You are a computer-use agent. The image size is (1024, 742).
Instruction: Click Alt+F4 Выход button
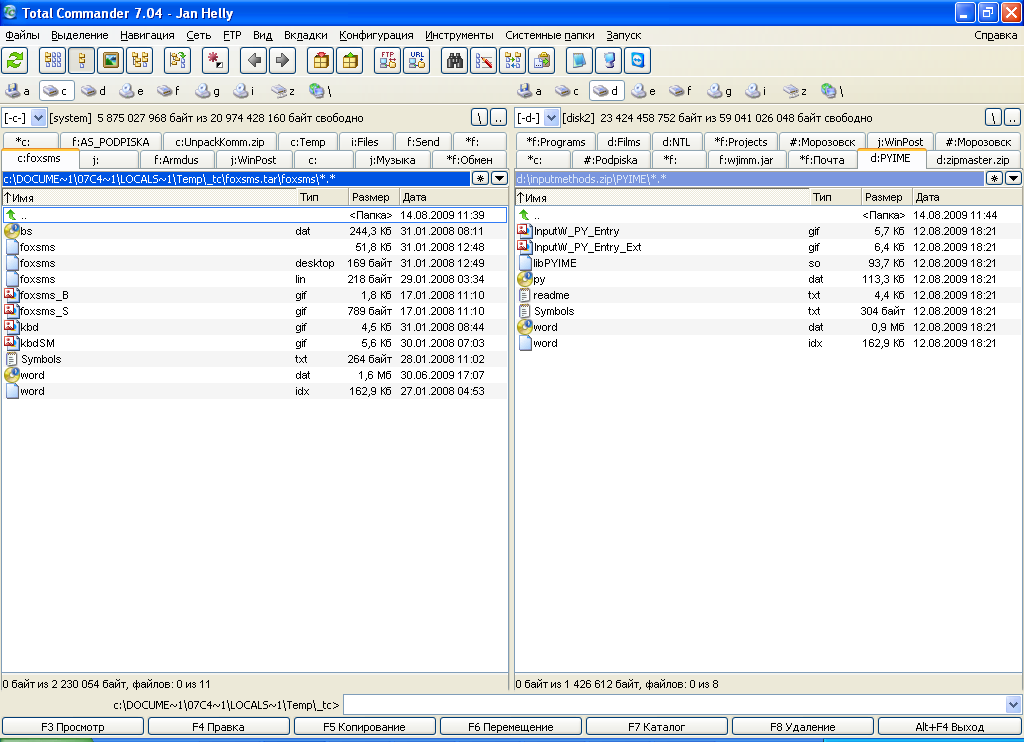[x=950, y=726]
